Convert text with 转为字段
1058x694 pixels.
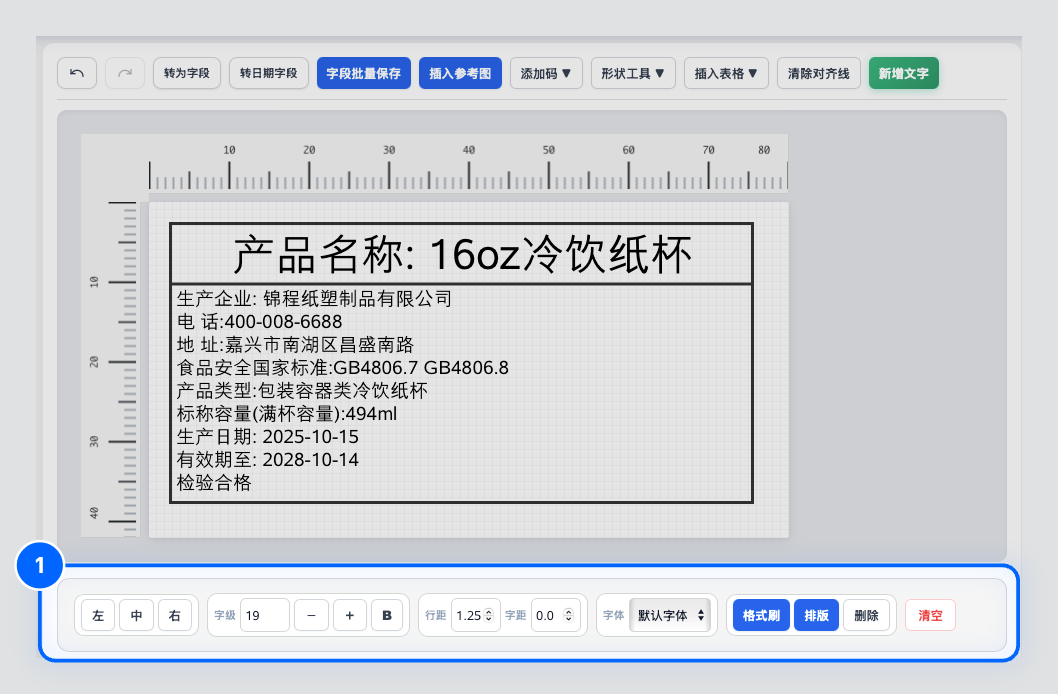click(x=186, y=72)
